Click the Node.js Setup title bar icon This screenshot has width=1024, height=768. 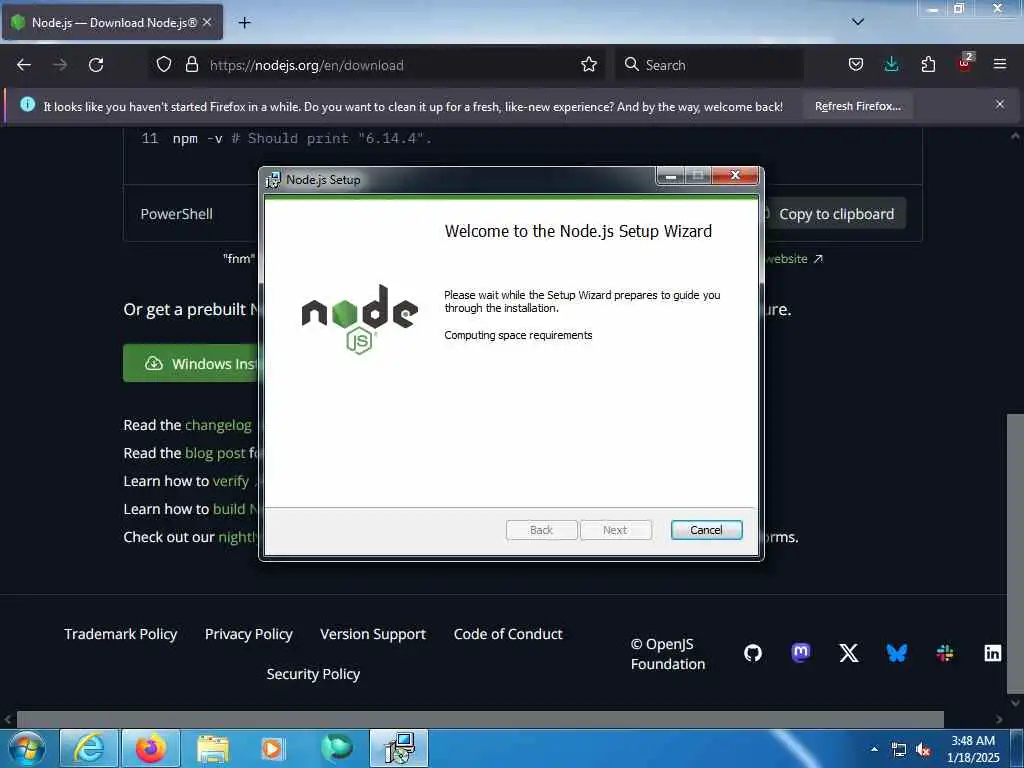[x=273, y=180]
